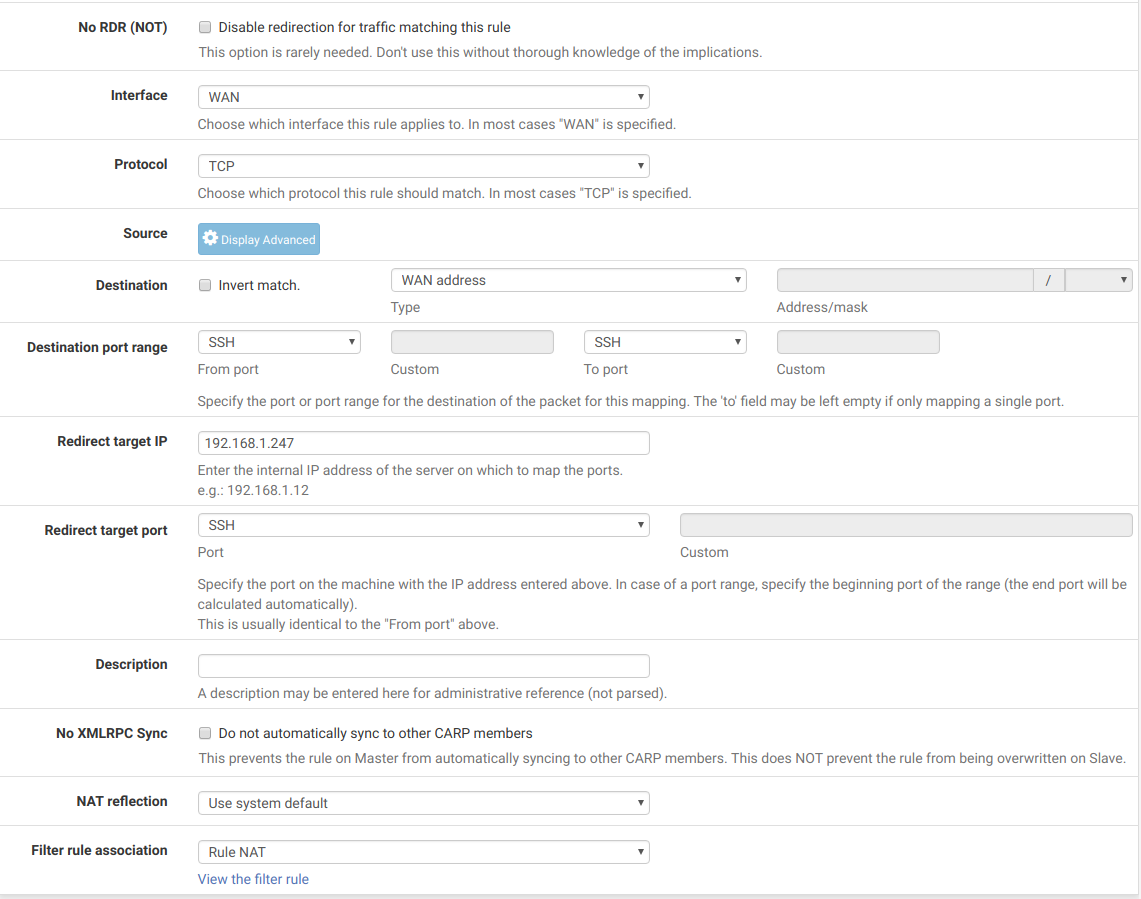Open the NAT reflection dropdown
Screen dimensions: 1141x899
(423, 803)
